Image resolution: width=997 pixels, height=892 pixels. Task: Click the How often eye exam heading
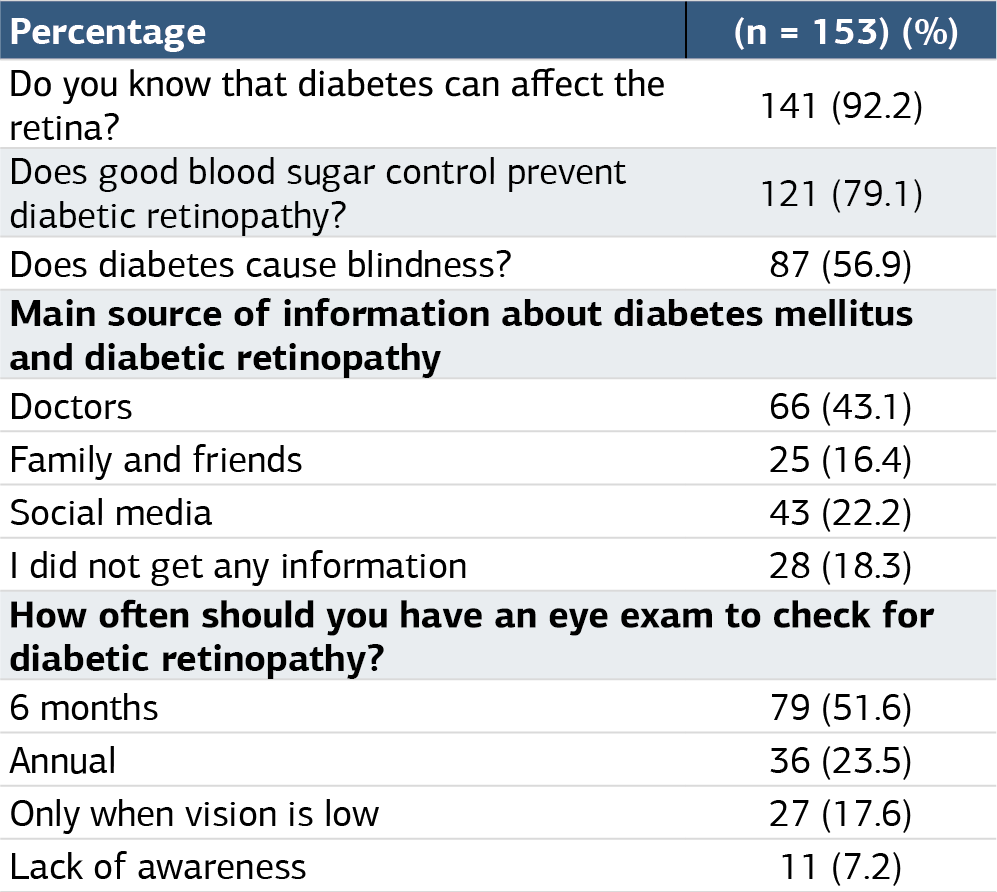[x=472, y=636]
